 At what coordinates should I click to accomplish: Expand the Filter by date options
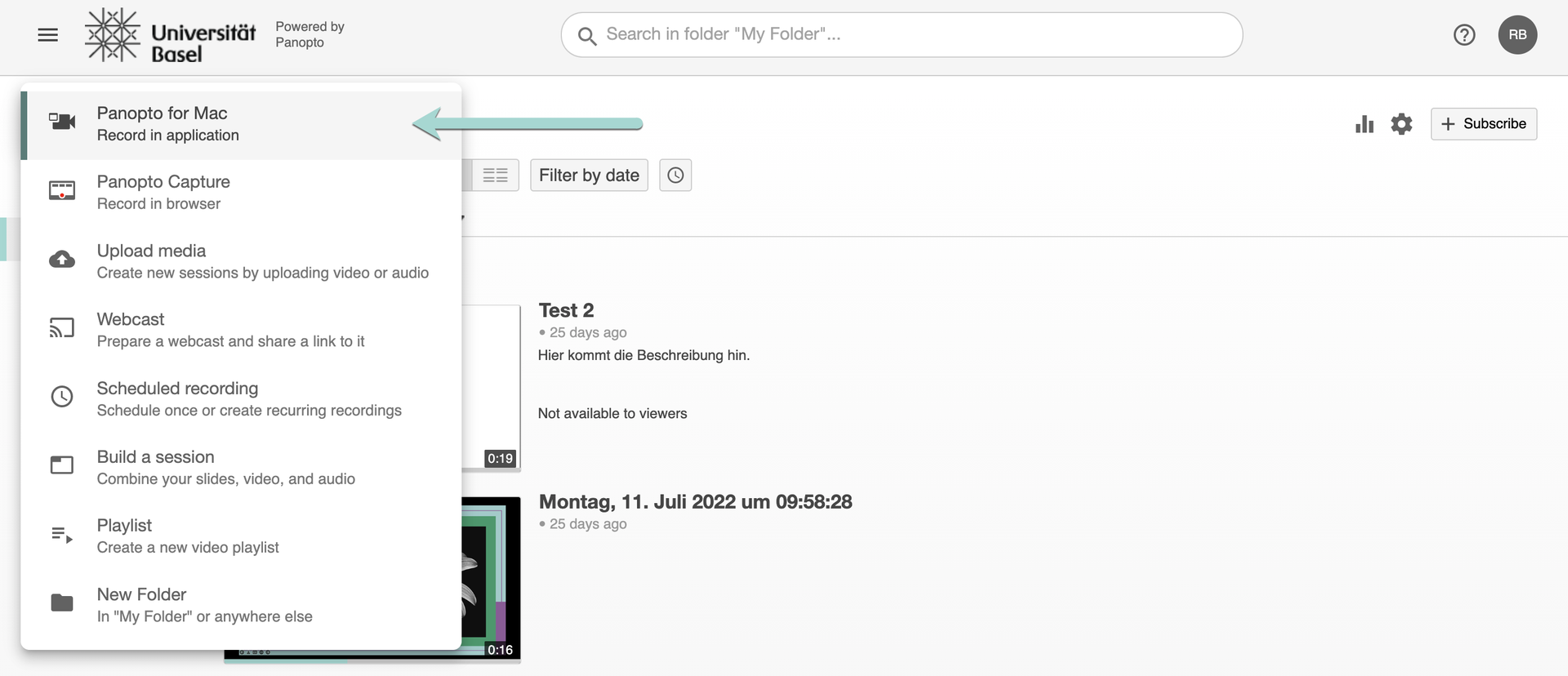(589, 176)
